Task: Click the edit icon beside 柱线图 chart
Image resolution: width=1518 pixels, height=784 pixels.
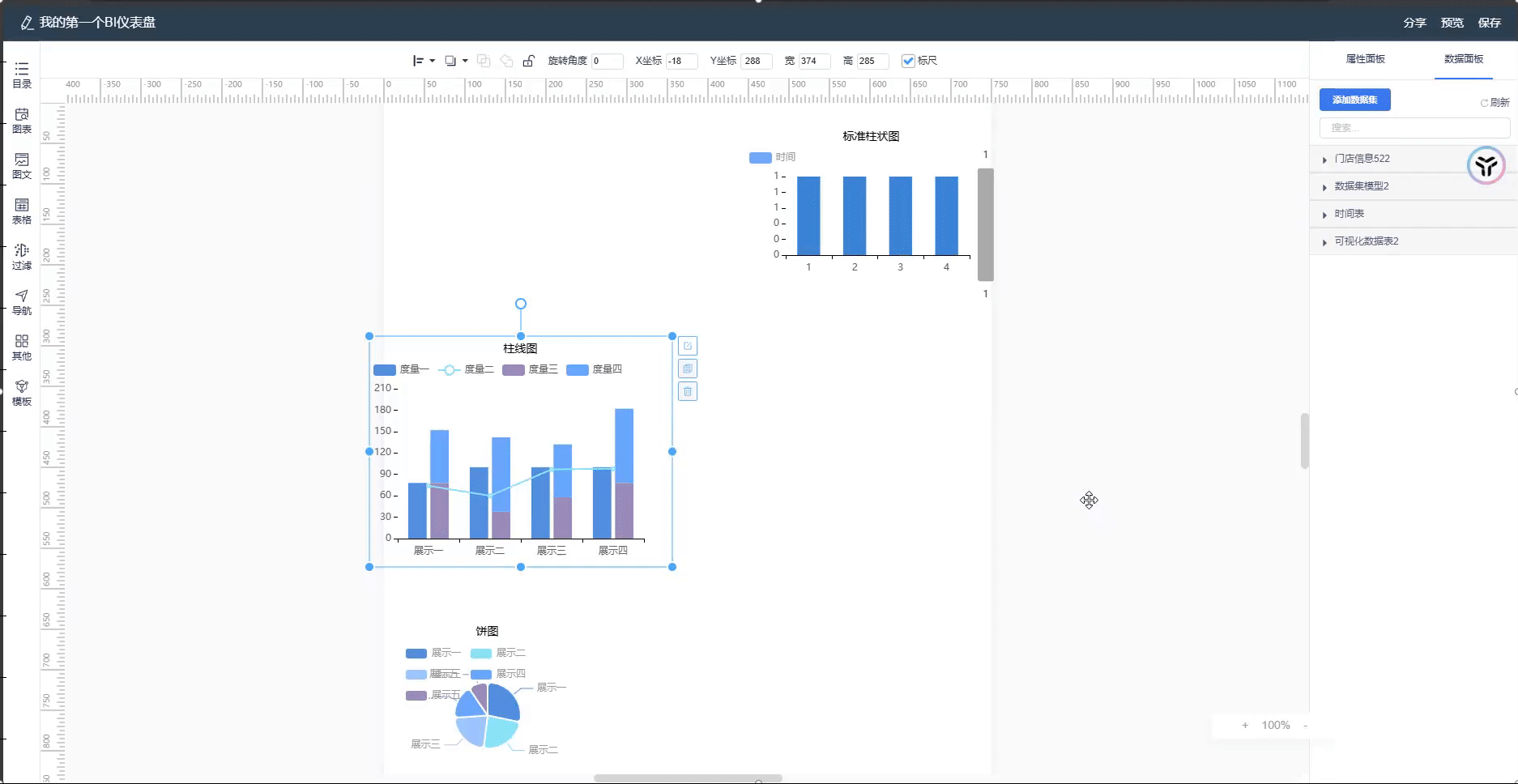Action: [x=688, y=346]
